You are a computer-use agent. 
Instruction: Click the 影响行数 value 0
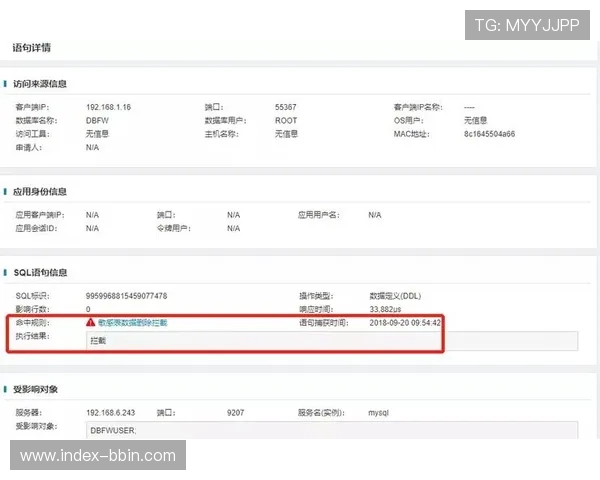(88, 309)
